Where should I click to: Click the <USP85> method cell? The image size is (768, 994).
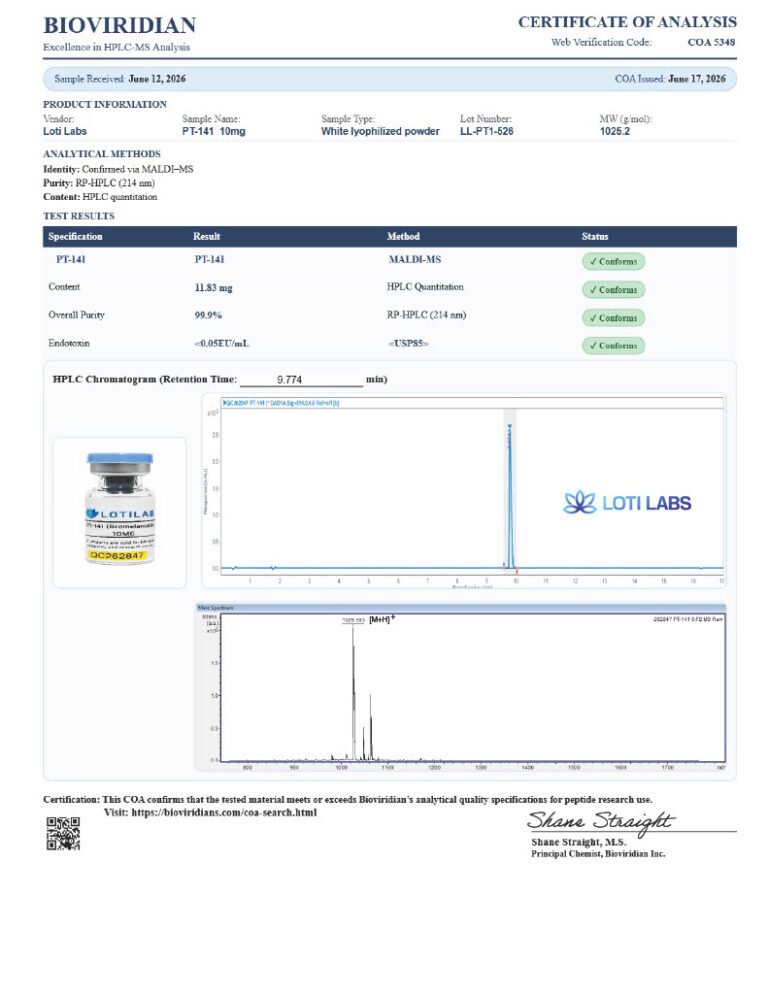click(408, 344)
